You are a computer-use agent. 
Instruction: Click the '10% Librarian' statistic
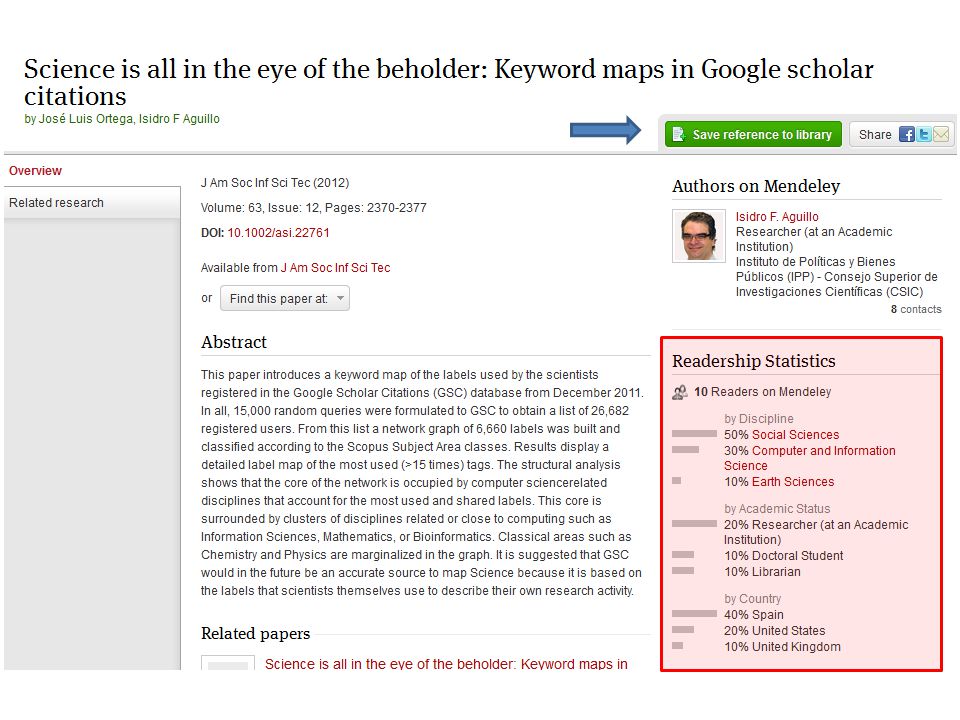(762, 572)
